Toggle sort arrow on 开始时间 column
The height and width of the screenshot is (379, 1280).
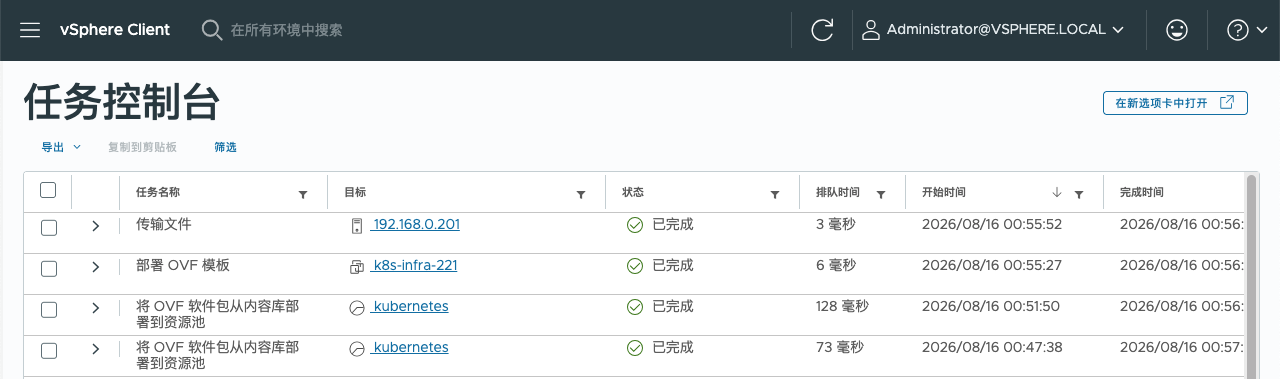pyautogui.click(x=1056, y=193)
